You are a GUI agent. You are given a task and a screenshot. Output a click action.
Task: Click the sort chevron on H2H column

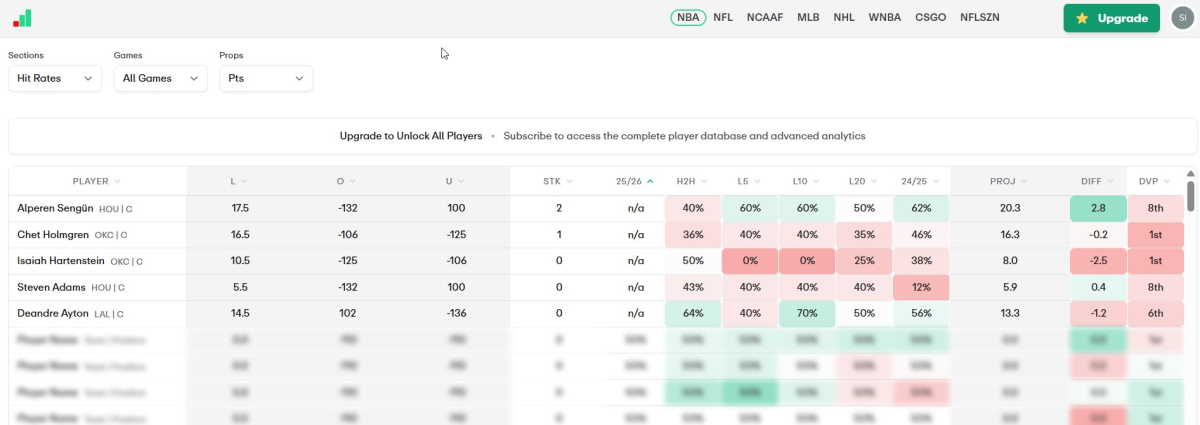[x=703, y=181]
